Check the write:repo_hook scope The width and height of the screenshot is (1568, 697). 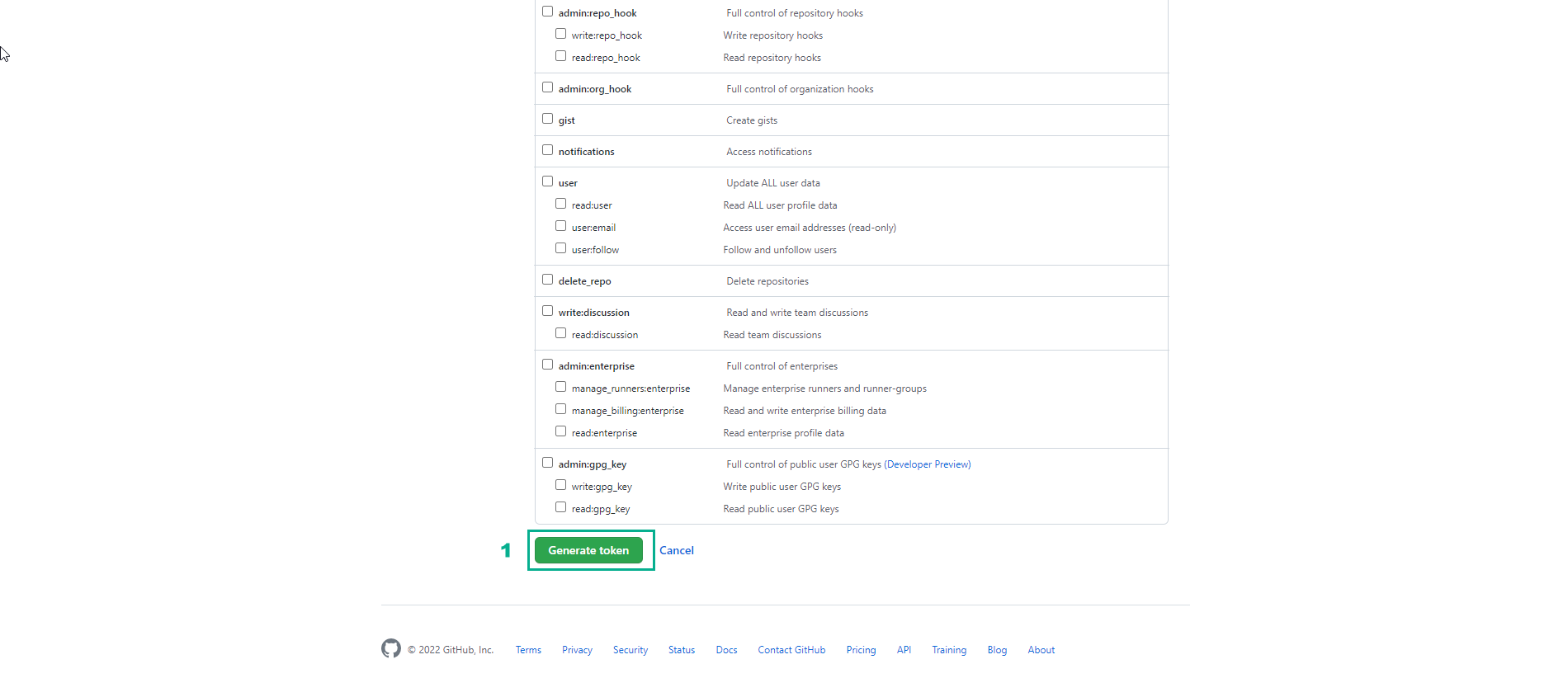[560, 34]
